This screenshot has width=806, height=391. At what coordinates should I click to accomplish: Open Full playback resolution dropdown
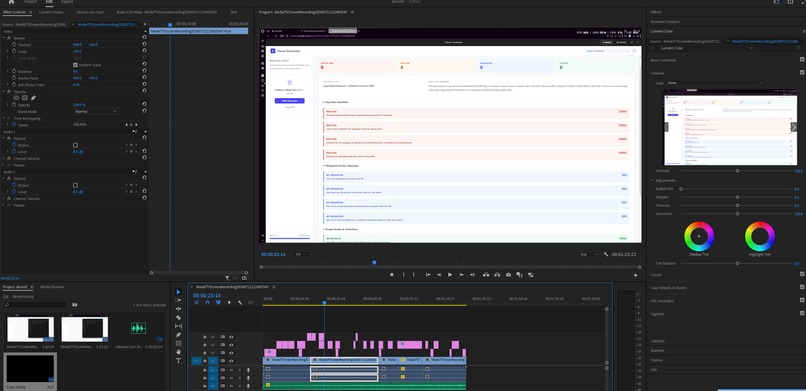(589, 254)
